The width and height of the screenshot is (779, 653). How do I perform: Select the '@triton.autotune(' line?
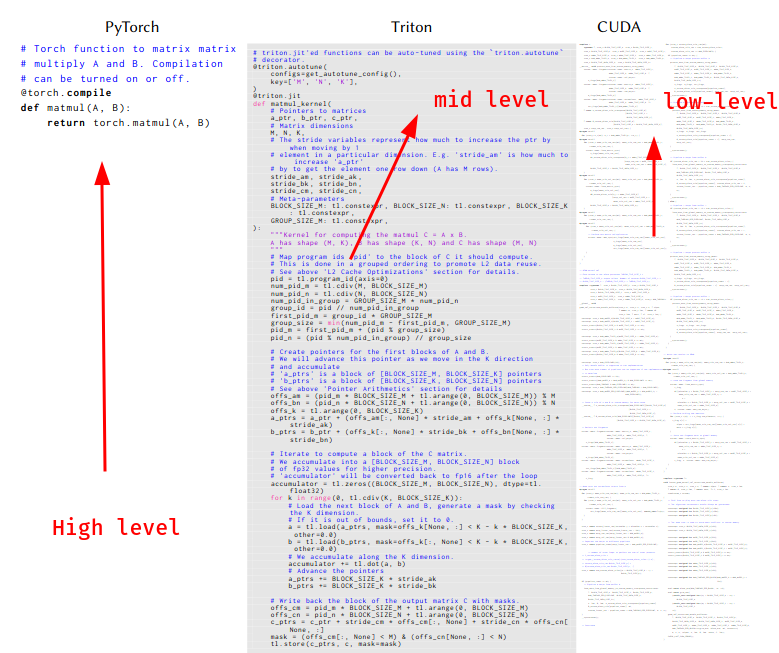[x=290, y=67]
